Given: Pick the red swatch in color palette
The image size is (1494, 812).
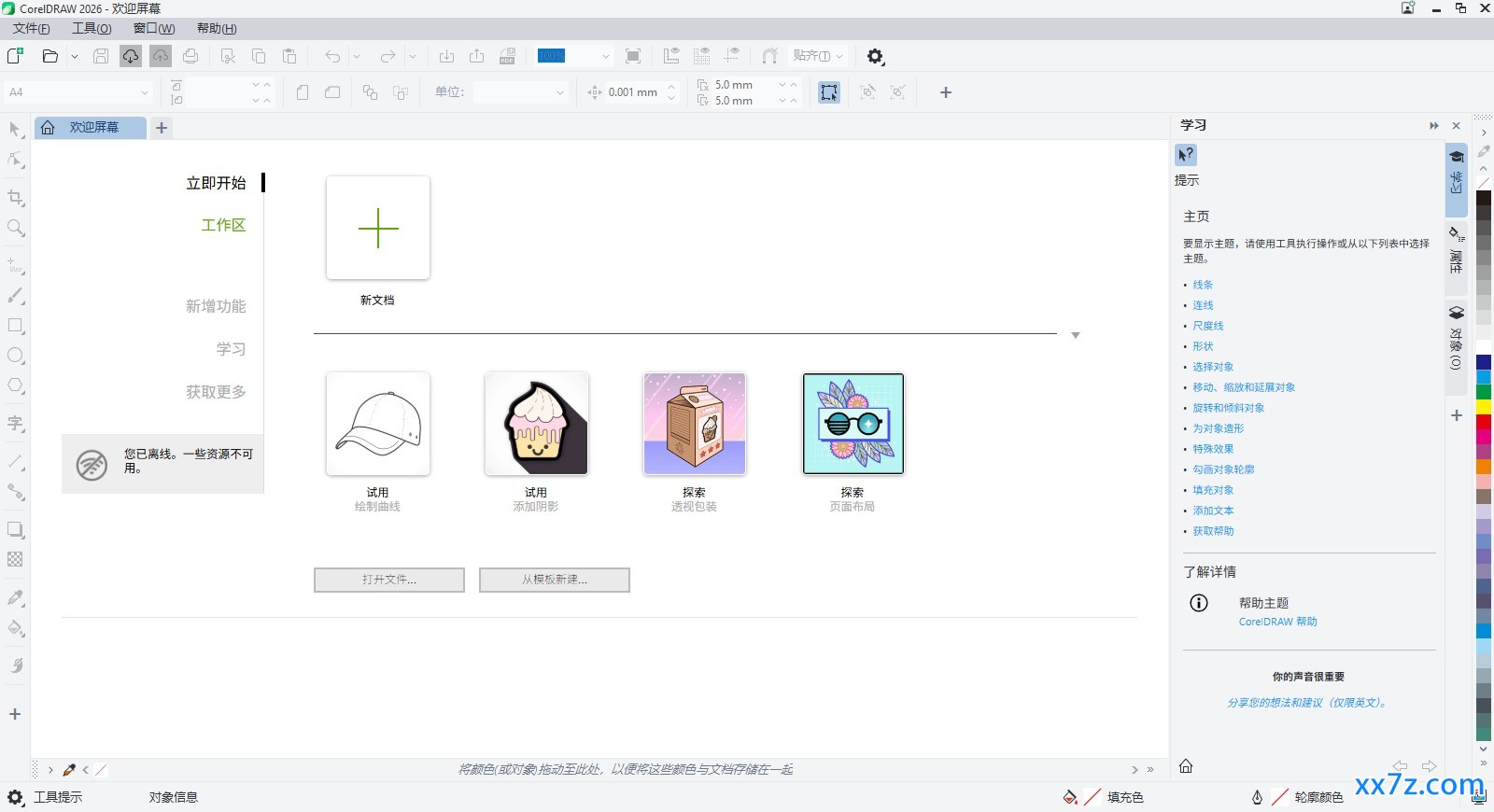Looking at the screenshot, I should (x=1484, y=423).
